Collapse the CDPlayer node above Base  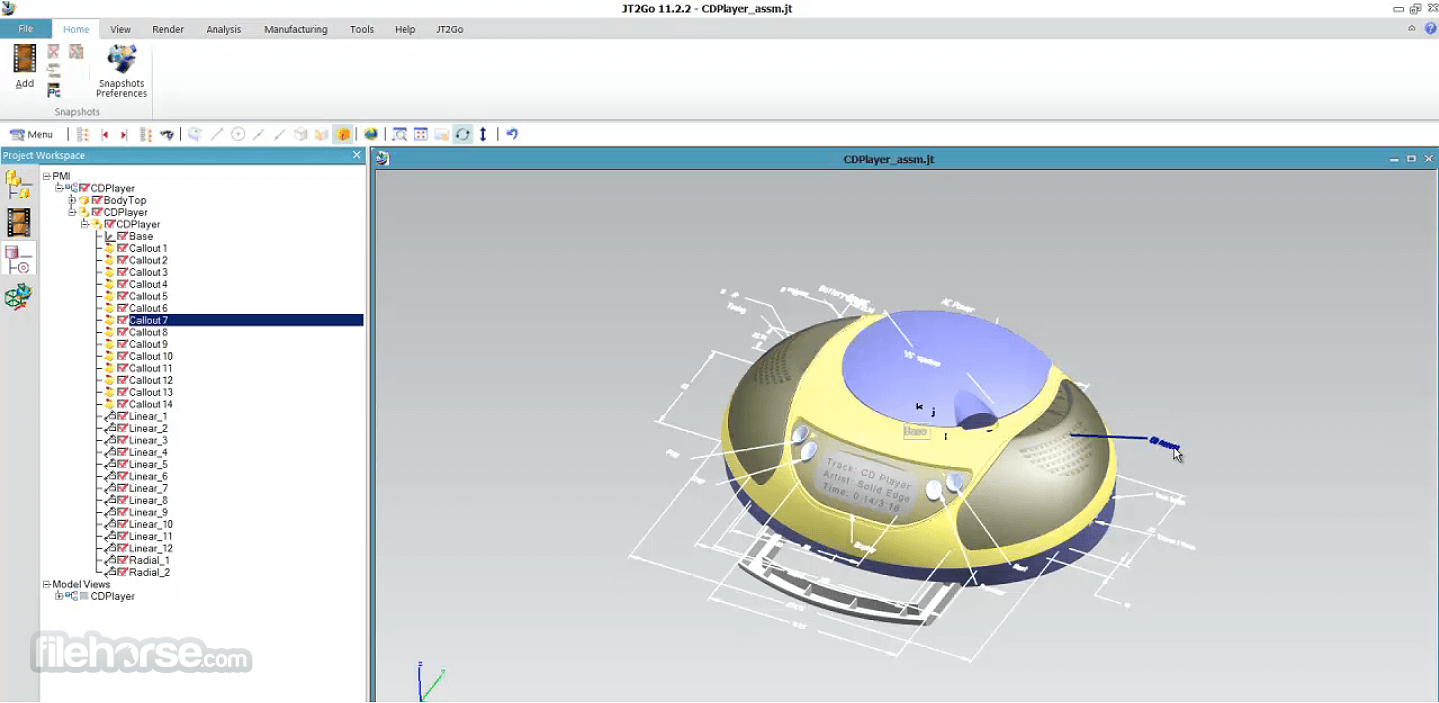click(x=85, y=225)
